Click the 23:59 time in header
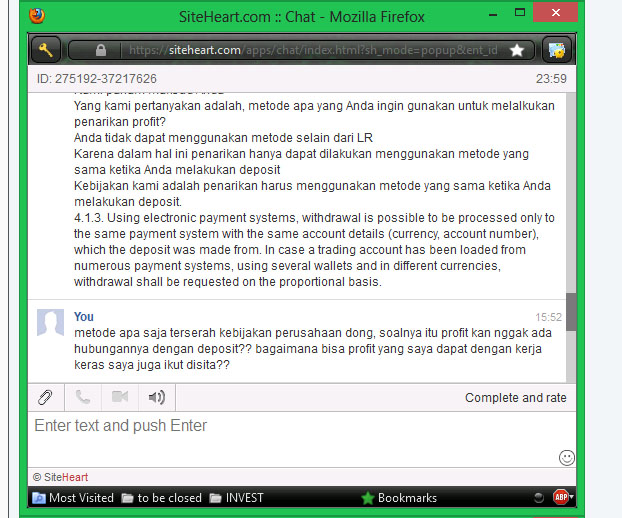This screenshot has height=518, width=622. (551, 79)
